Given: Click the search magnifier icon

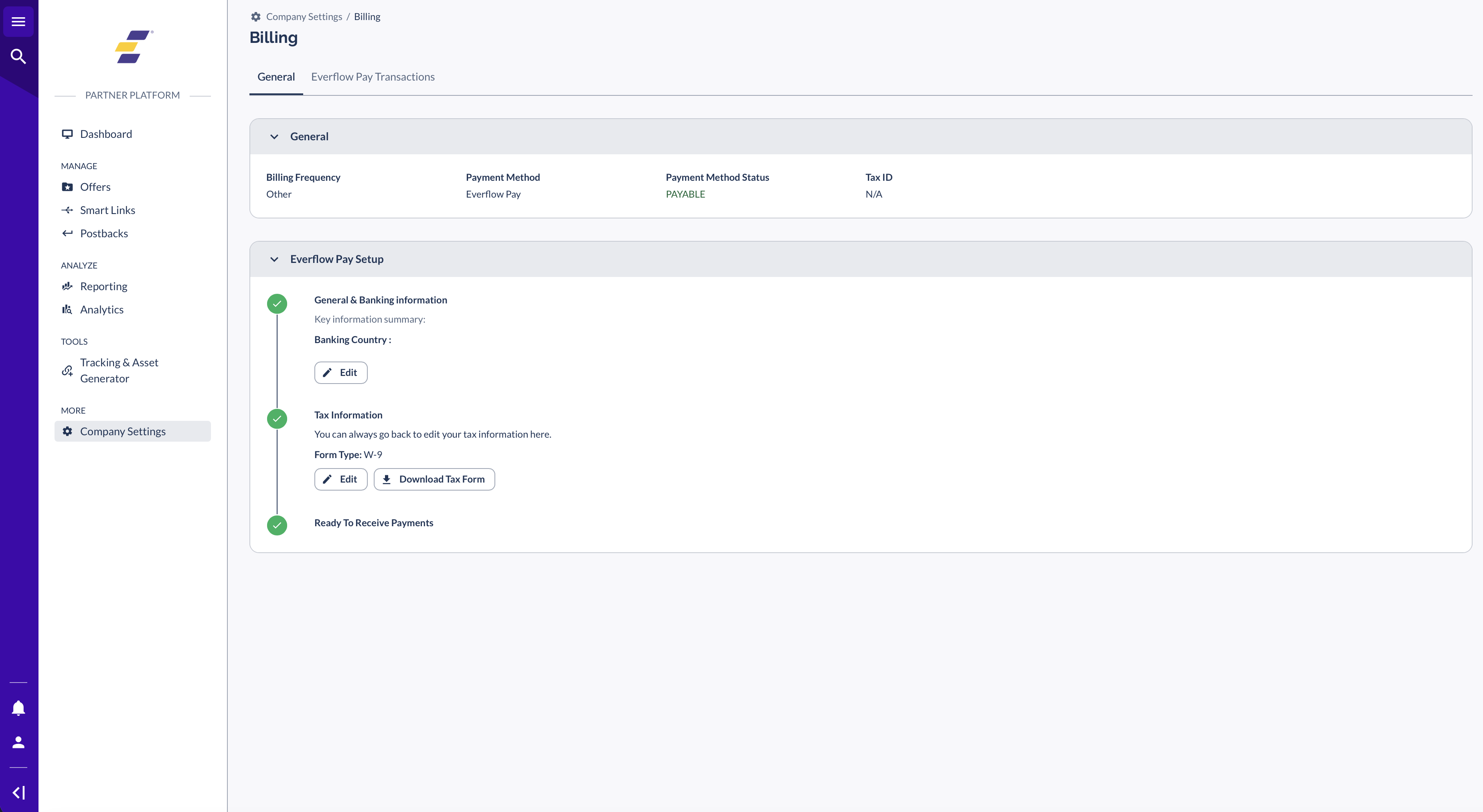Looking at the screenshot, I should tap(18, 57).
